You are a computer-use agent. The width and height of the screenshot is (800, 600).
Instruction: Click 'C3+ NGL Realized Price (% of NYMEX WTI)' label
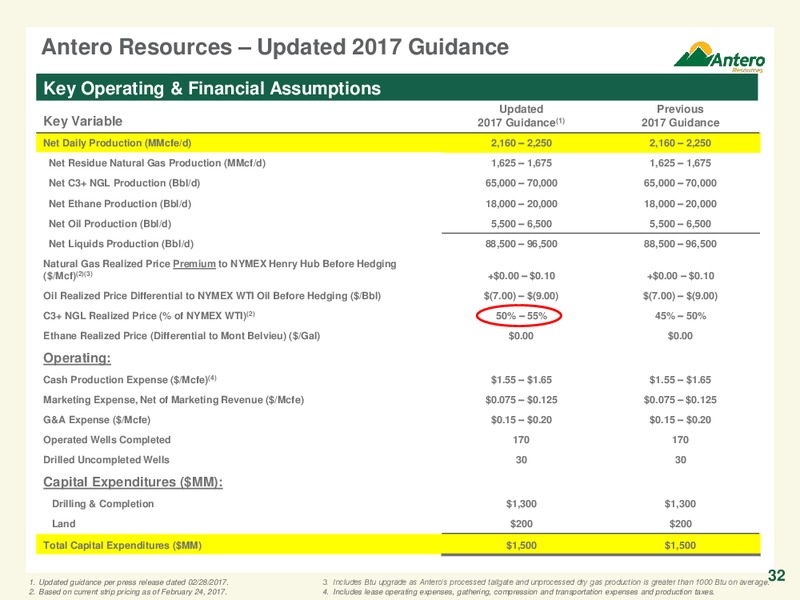(149, 315)
